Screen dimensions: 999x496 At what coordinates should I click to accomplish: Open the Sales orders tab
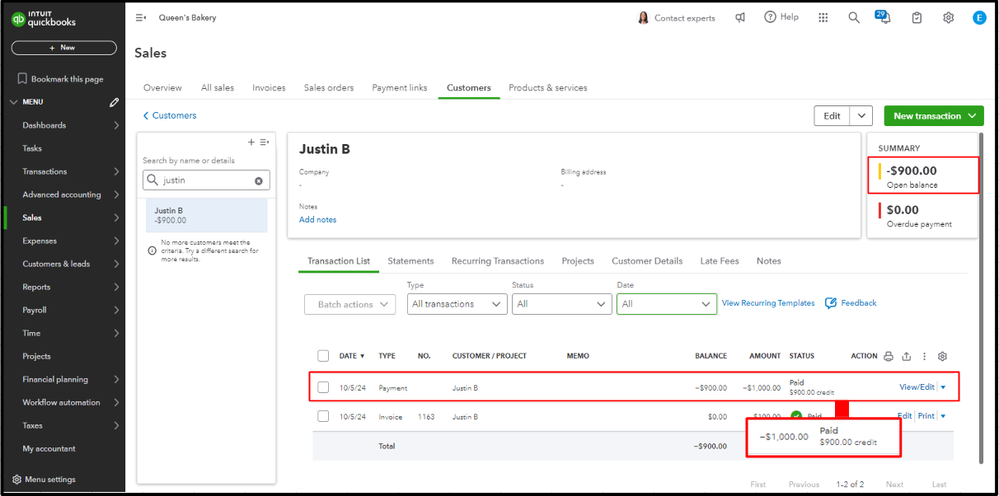click(x=329, y=88)
